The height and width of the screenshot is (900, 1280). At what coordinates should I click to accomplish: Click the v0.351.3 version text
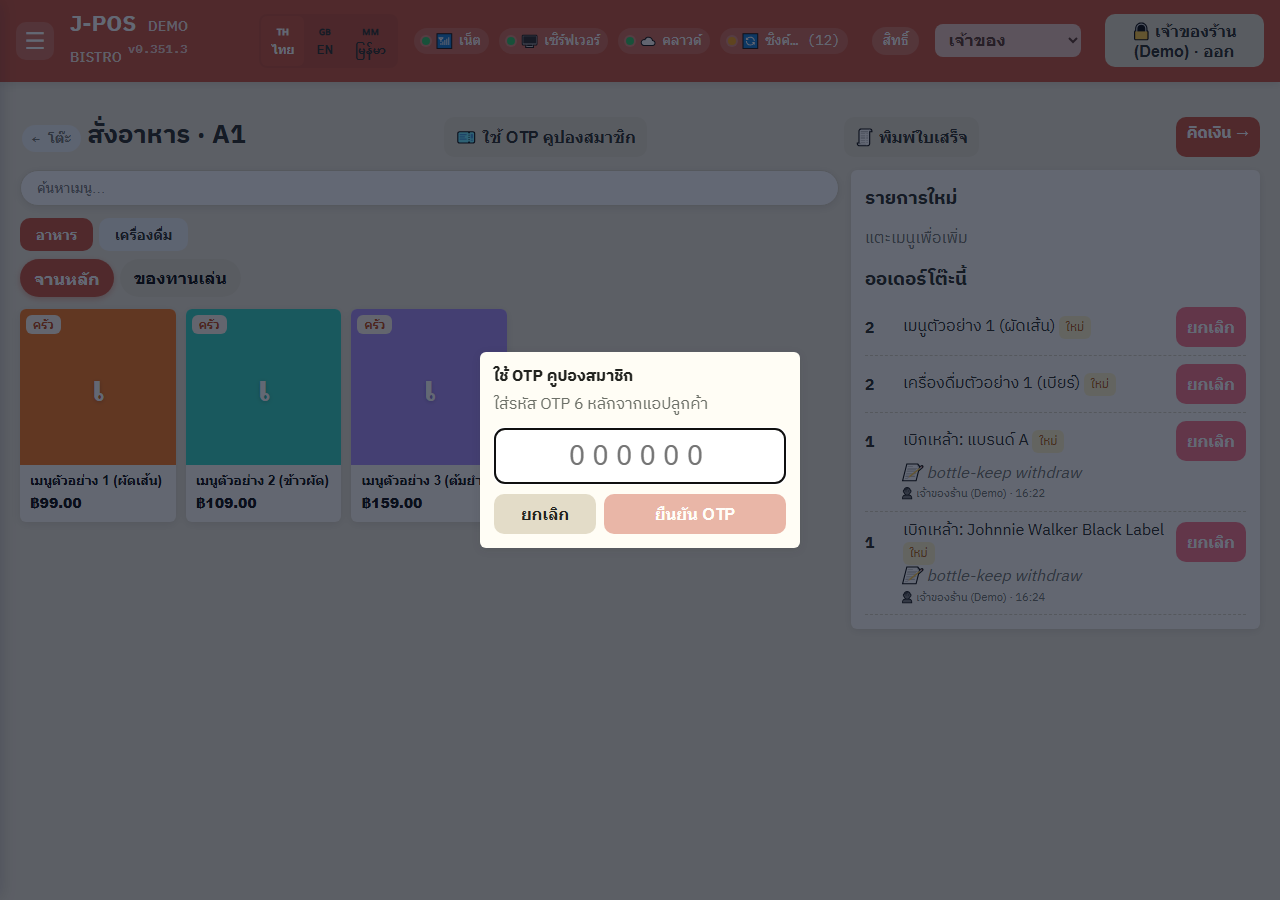(x=158, y=49)
